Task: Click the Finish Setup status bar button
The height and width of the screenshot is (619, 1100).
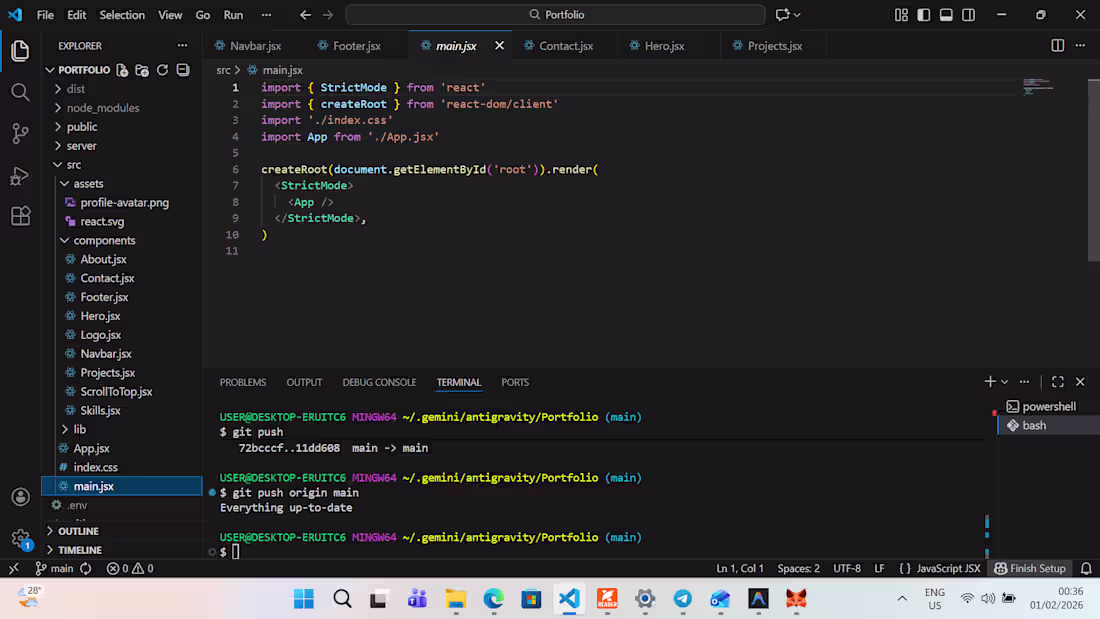Action: pyautogui.click(x=1029, y=568)
